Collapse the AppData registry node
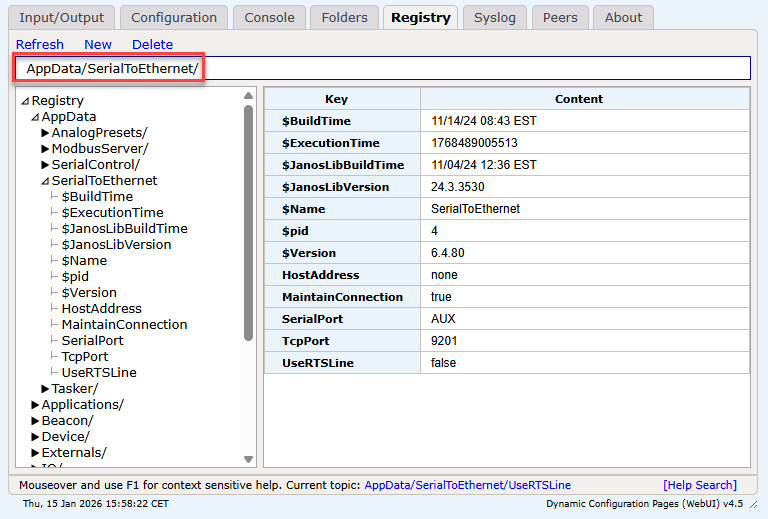The image size is (768, 519). 35,117
